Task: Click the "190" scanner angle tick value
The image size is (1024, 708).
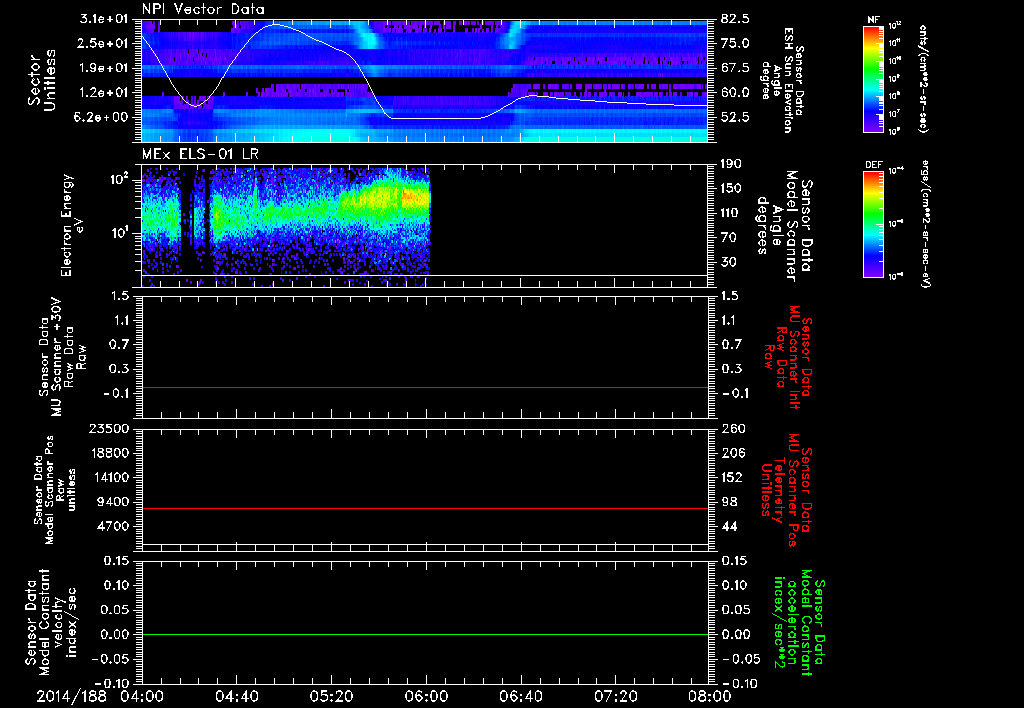Action: tap(732, 163)
